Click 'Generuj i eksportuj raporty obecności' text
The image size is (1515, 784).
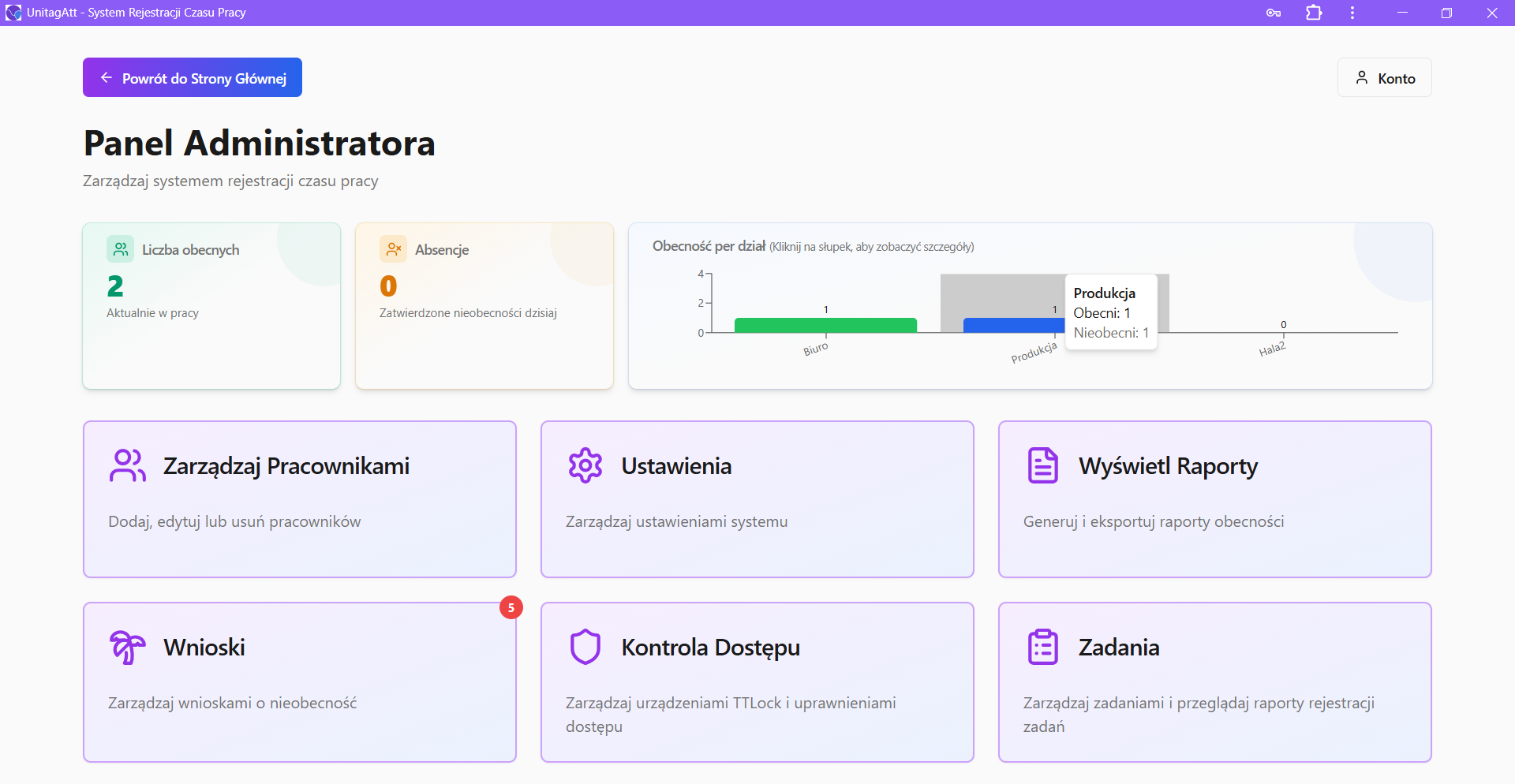click(x=1154, y=521)
